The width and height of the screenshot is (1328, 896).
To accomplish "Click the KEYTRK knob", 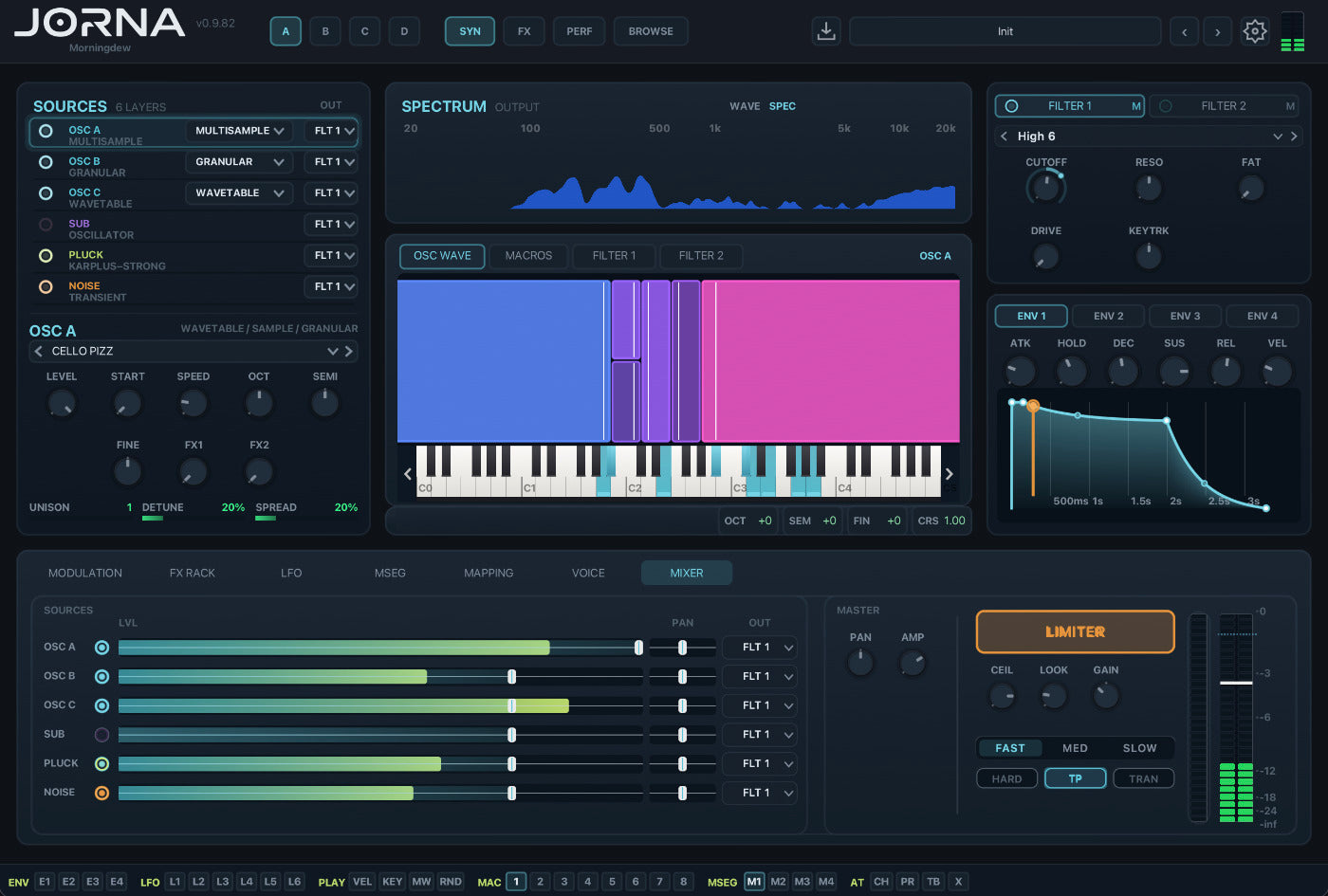I will [x=1149, y=256].
